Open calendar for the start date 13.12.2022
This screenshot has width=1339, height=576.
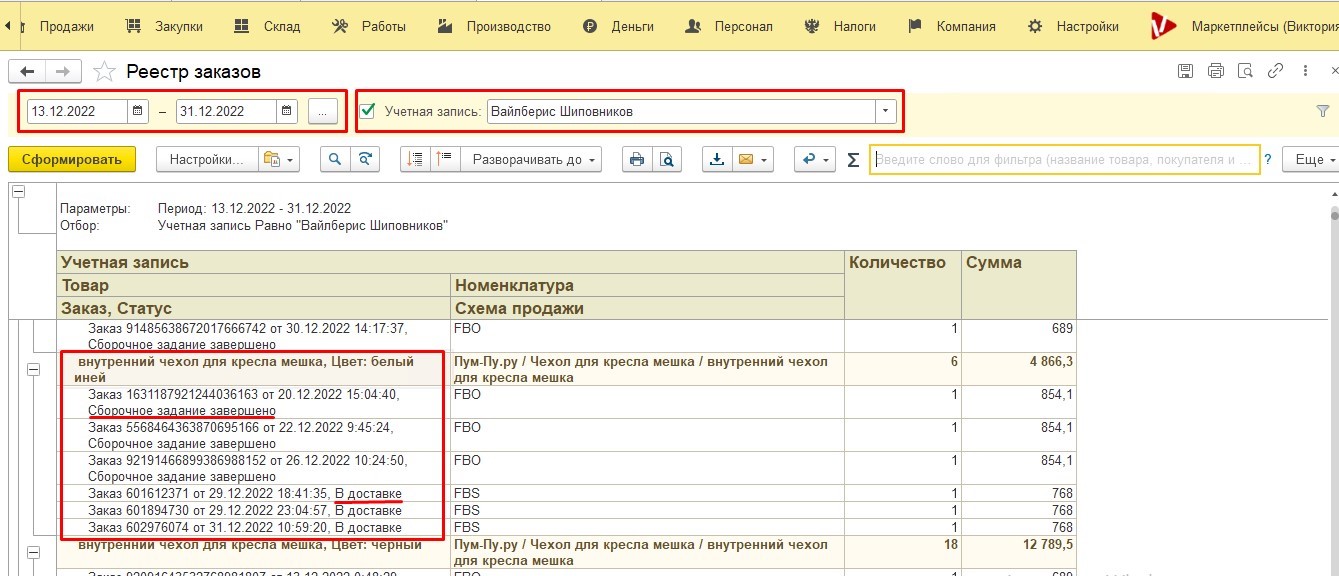tap(138, 111)
